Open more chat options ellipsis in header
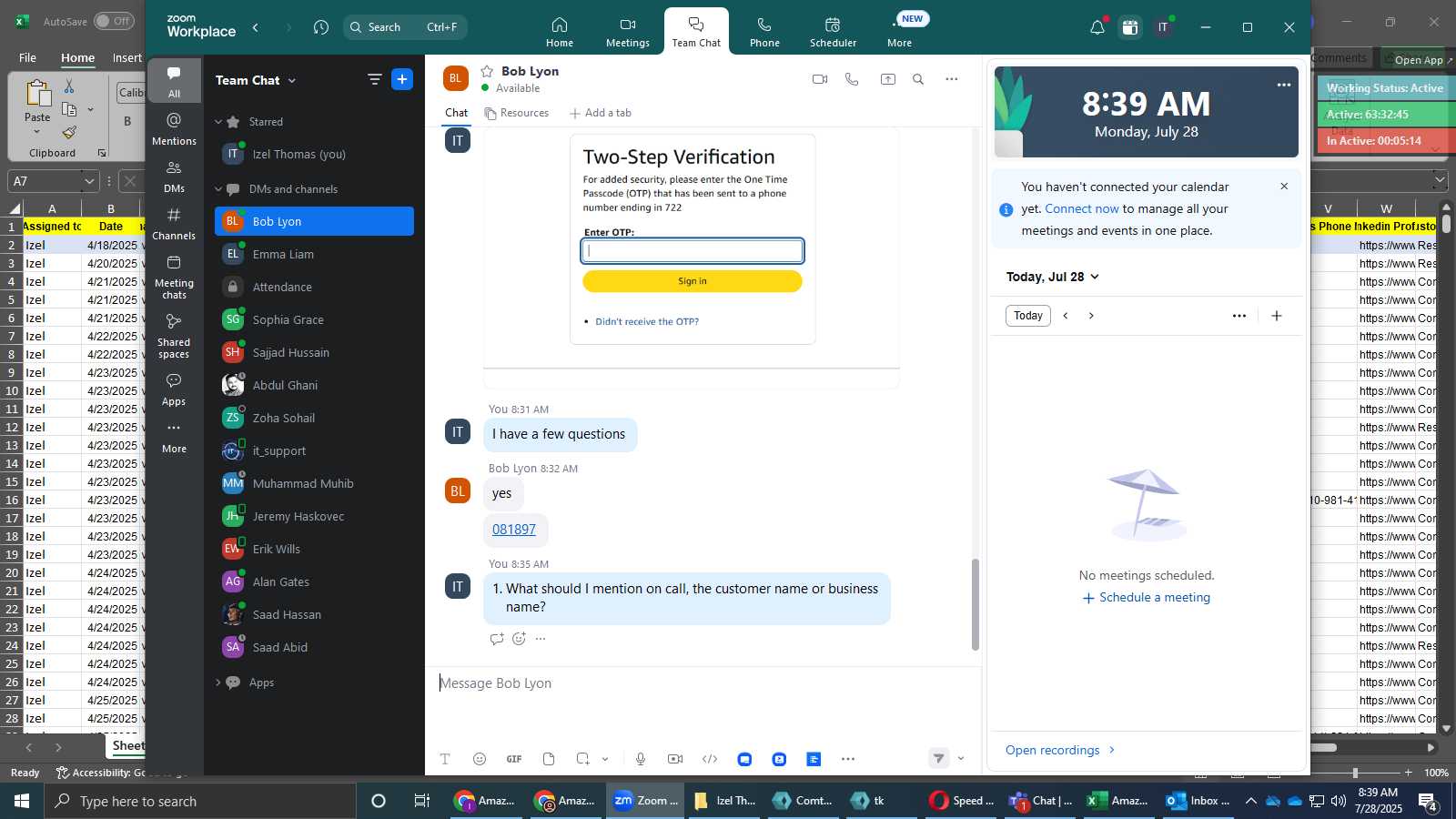Viewport: 1456px width, 819px height. [952, 79]
